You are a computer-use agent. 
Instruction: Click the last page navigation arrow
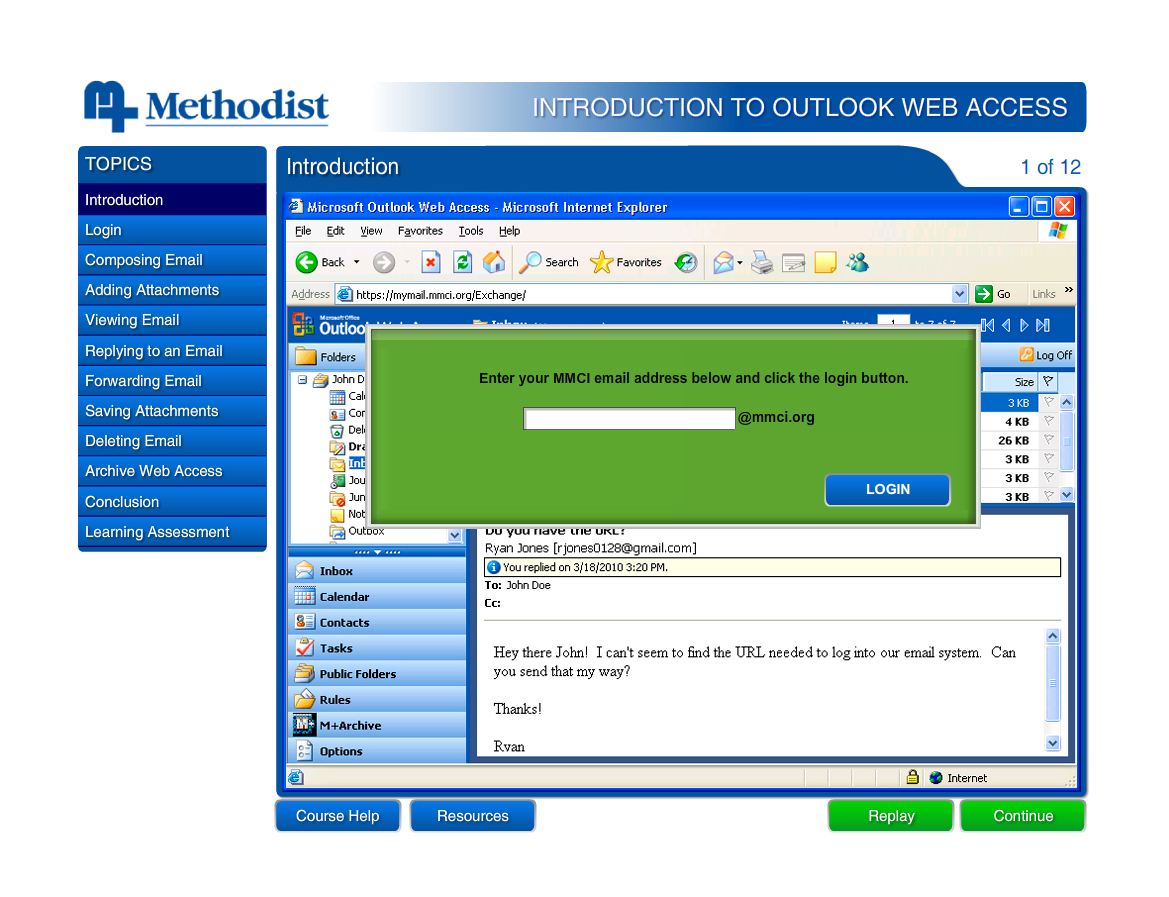(1043, 325)
